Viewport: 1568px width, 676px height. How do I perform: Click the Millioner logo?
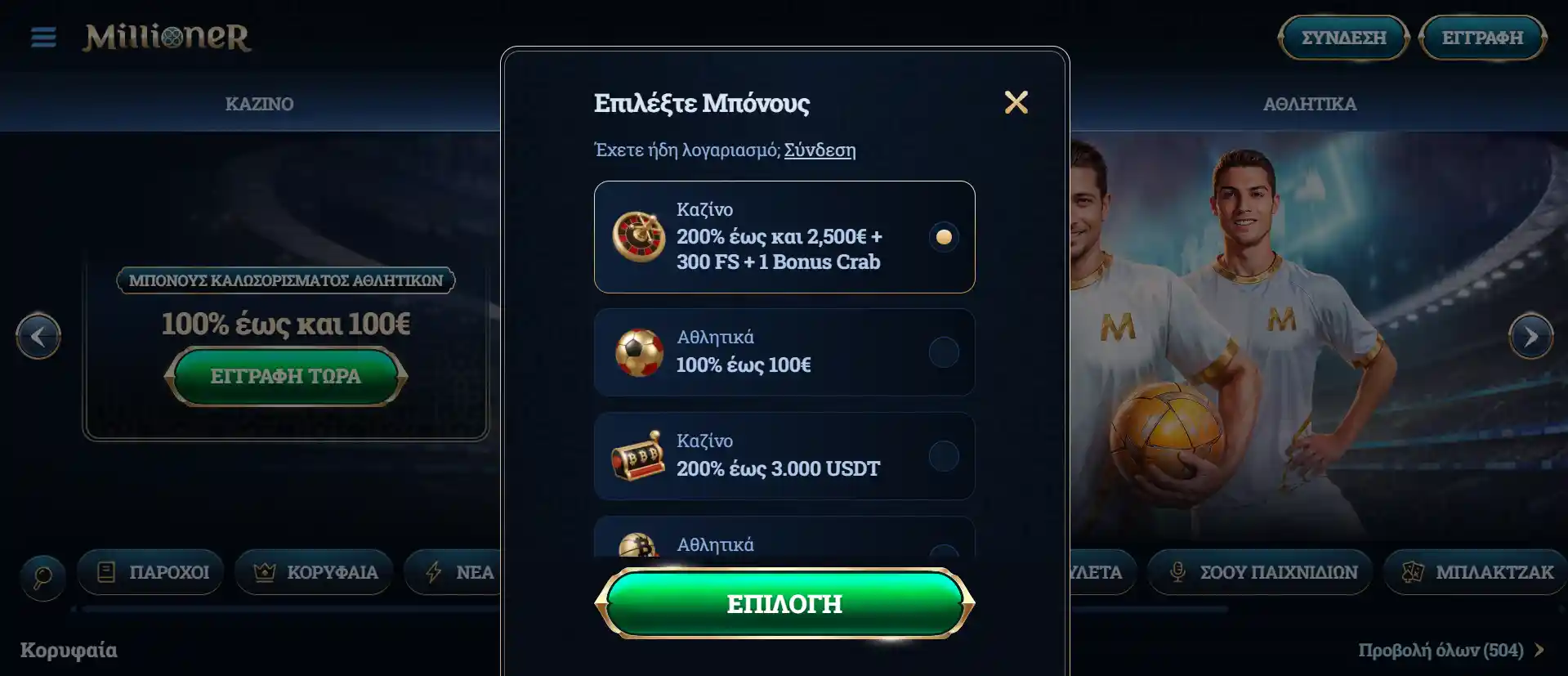coord(167,37)
